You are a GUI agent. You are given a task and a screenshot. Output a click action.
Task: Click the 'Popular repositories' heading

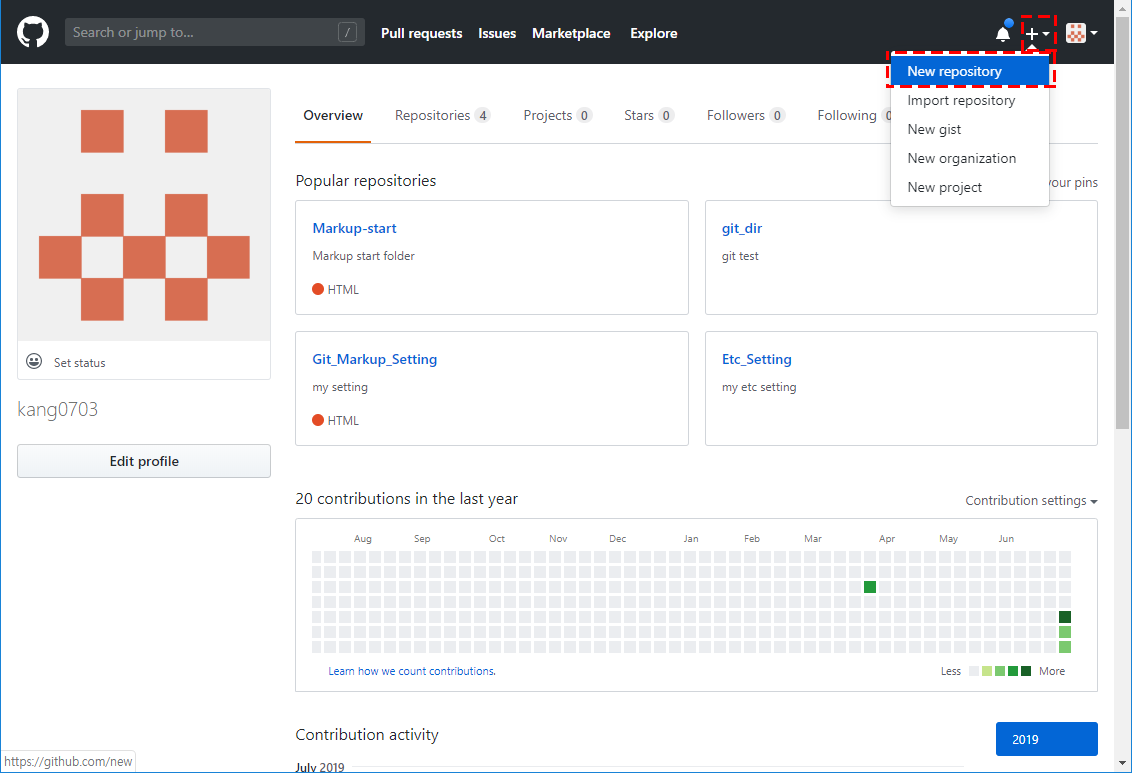click(366, 180)
